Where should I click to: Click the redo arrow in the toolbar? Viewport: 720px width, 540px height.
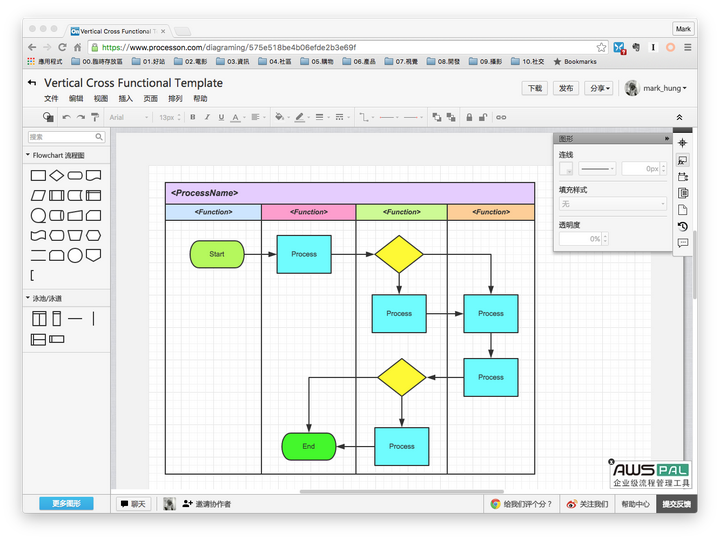81,118
